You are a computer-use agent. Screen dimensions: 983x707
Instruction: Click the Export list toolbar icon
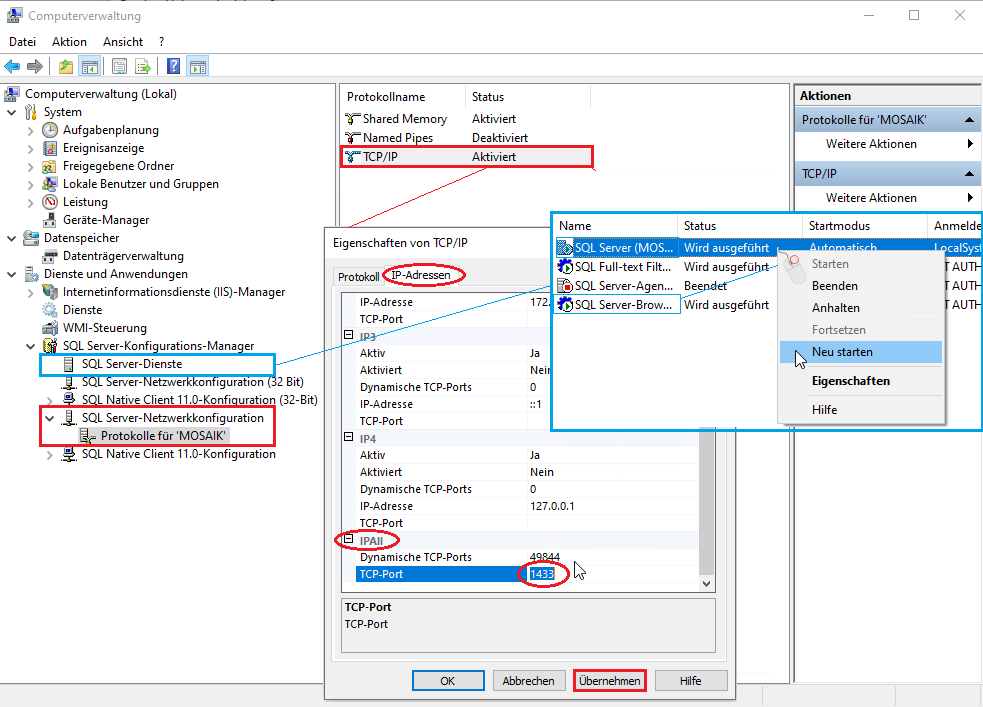tap(143, 67)
